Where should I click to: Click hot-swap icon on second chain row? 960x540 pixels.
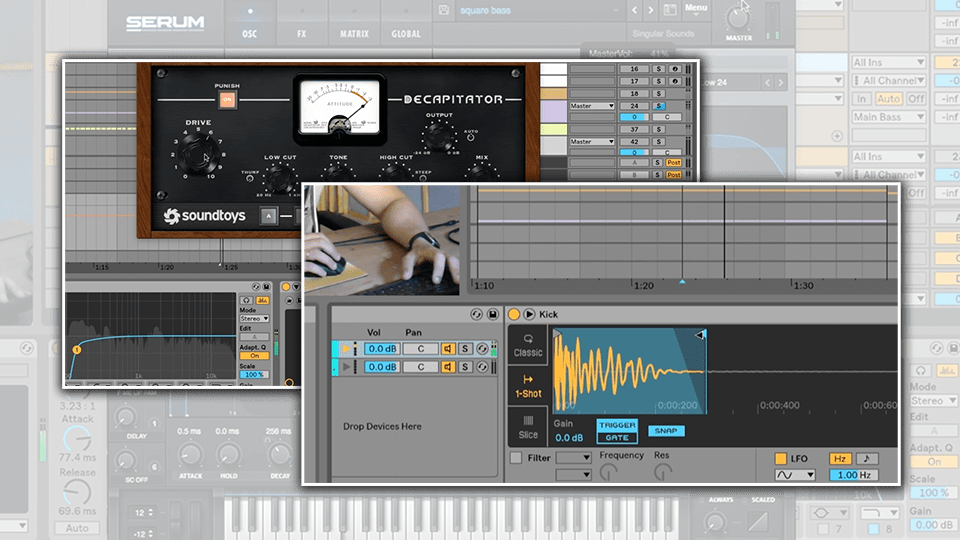482,367
